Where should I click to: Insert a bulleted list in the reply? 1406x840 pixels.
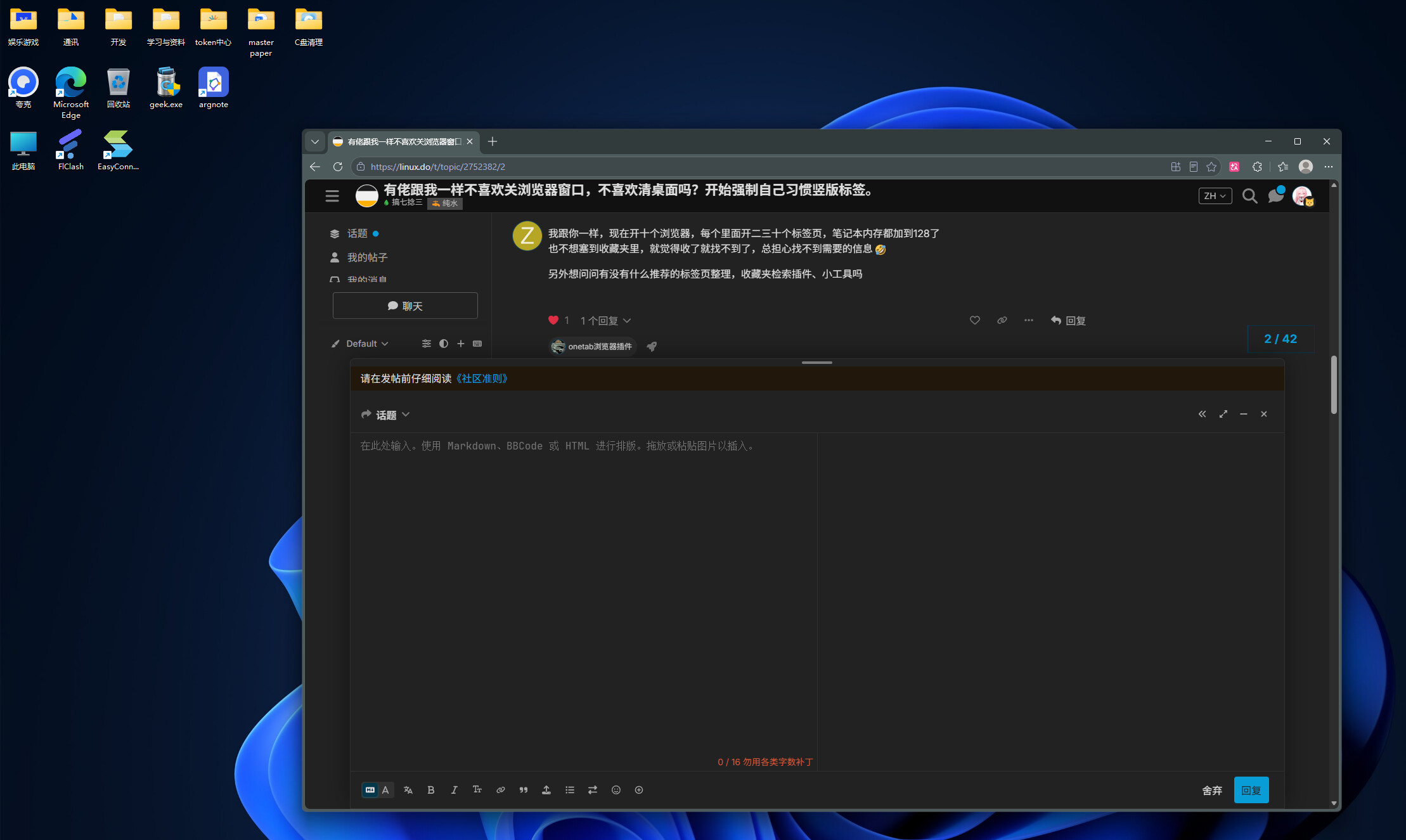click(570, 790)
